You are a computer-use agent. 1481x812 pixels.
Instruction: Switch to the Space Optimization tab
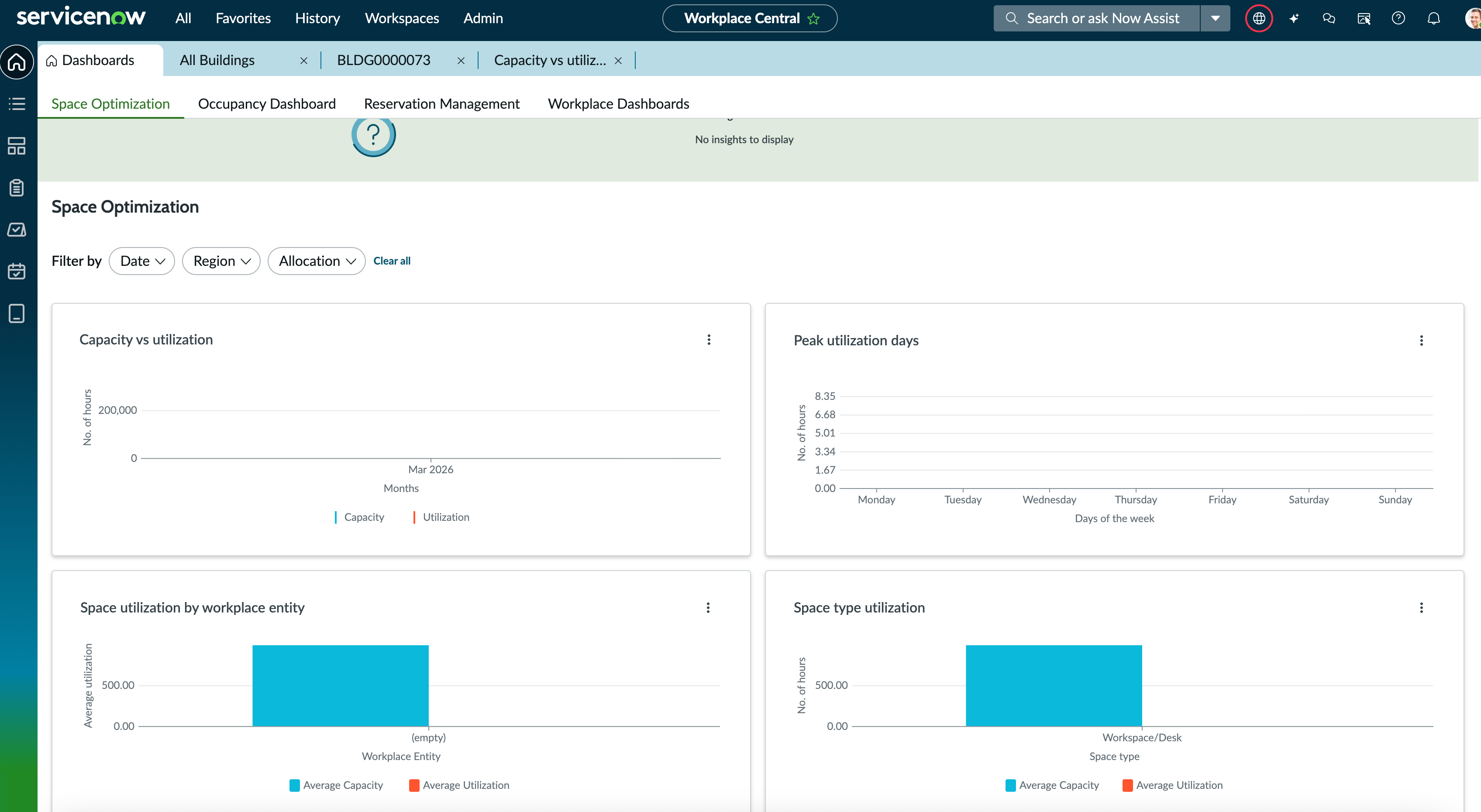(x=111, y=104)
